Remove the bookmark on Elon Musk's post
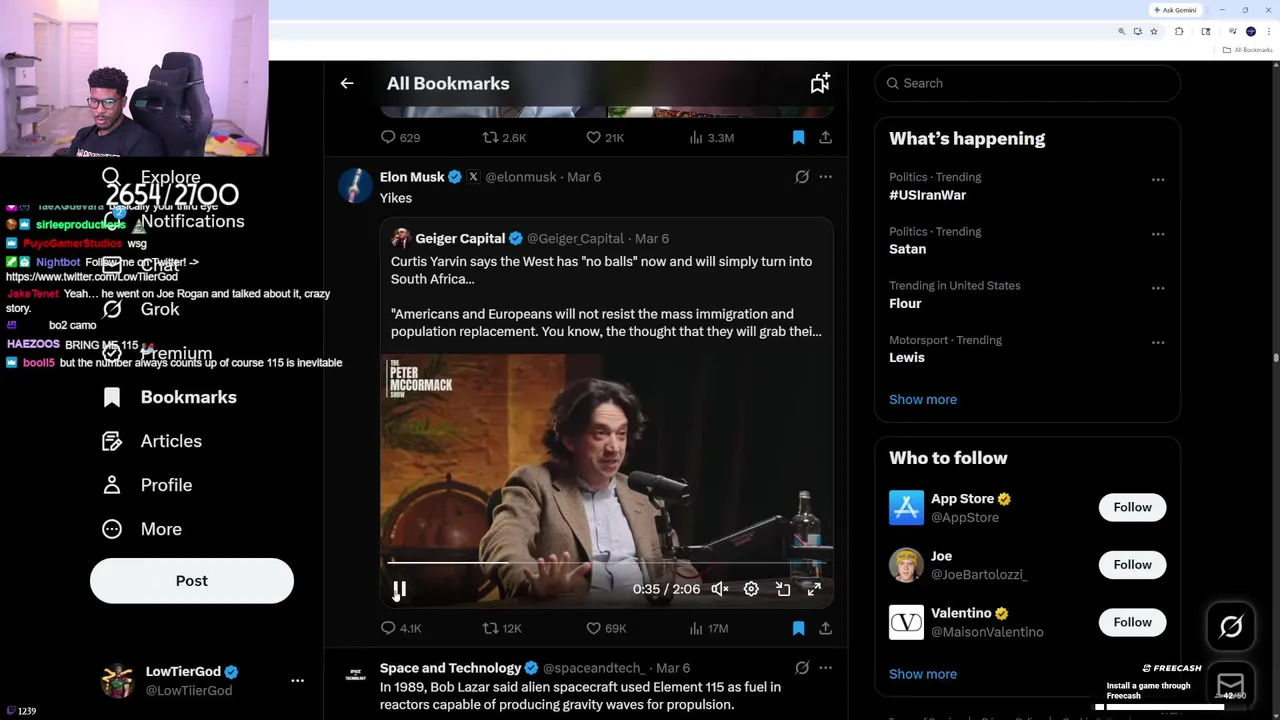The width and height of the screenshot is (1280, 720). tap(798, 628)
